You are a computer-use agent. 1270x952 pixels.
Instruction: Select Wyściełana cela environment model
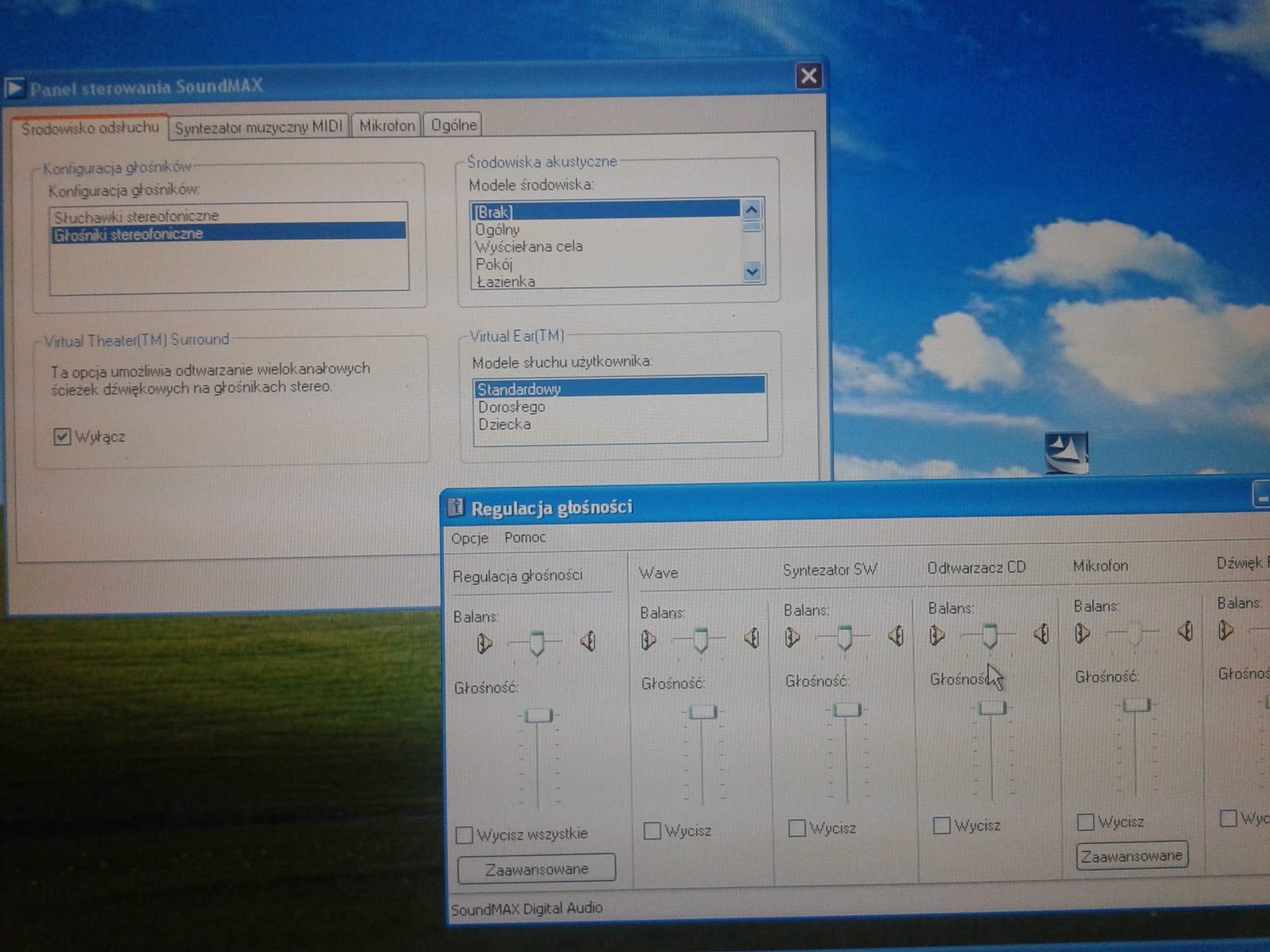point(606,247)
